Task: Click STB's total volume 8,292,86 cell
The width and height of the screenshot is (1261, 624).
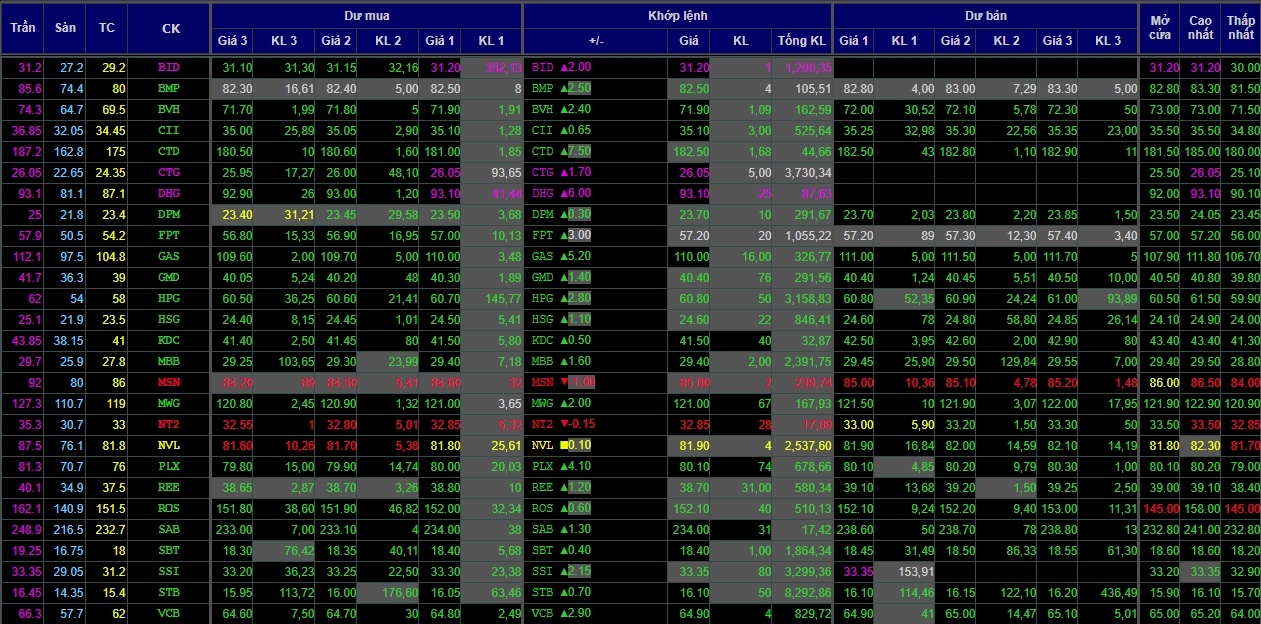Action: point(802,592)
